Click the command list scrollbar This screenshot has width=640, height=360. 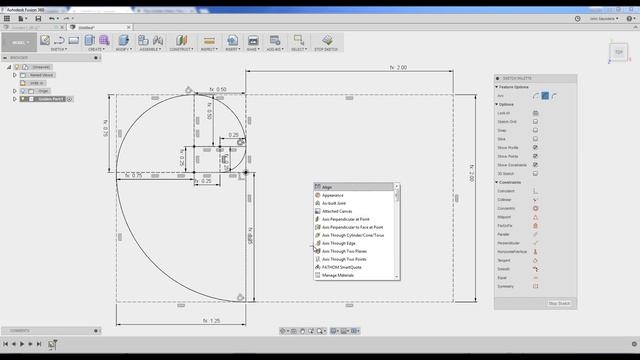(x=397, y=231)
